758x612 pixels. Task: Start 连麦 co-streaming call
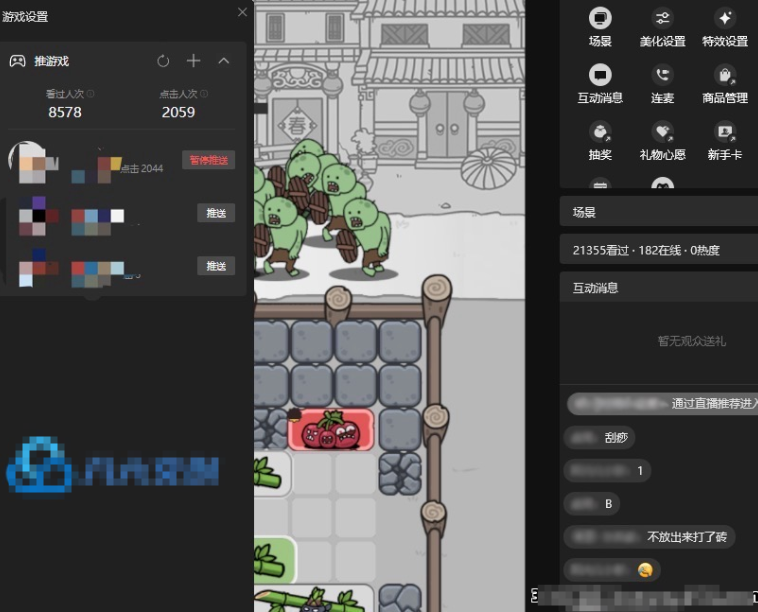662,76
